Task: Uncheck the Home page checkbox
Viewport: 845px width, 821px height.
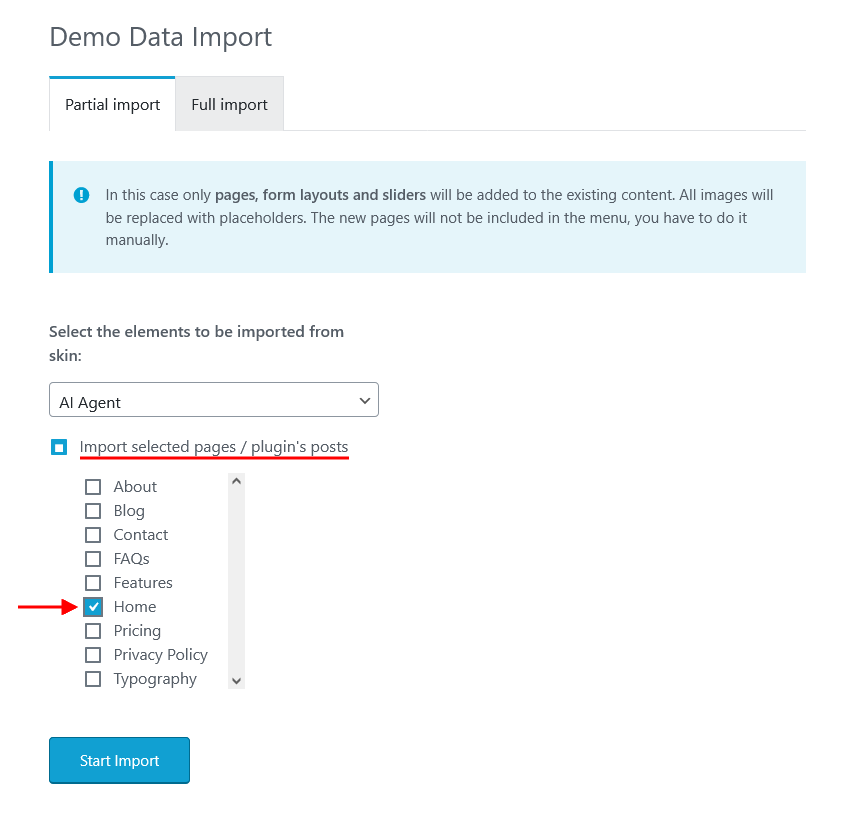Action: [x=93, y=607]
